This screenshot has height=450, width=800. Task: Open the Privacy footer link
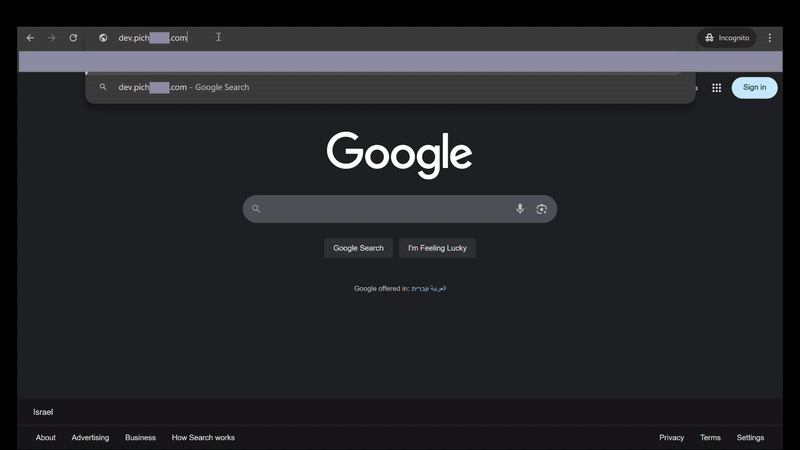[671, 438]
